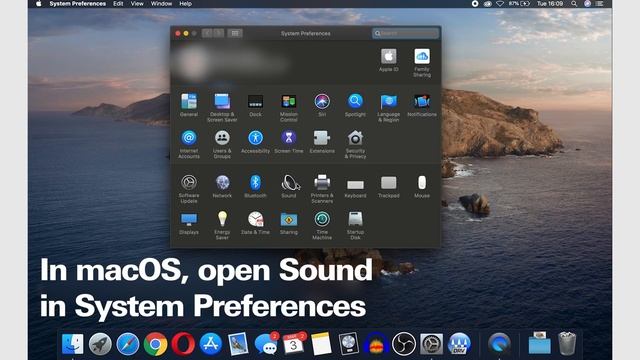This screenshot has height=360, width=640.
Task: Open Displays preferences
Action: click(189, 223)
